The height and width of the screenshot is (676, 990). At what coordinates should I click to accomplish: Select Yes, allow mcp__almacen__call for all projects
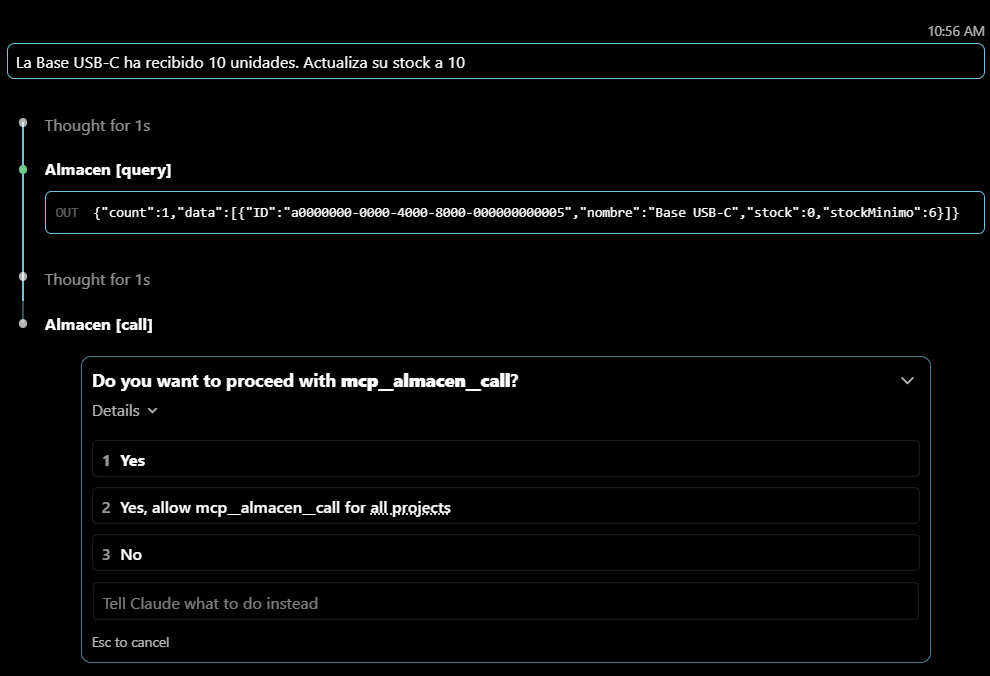(x=505, y=506)
